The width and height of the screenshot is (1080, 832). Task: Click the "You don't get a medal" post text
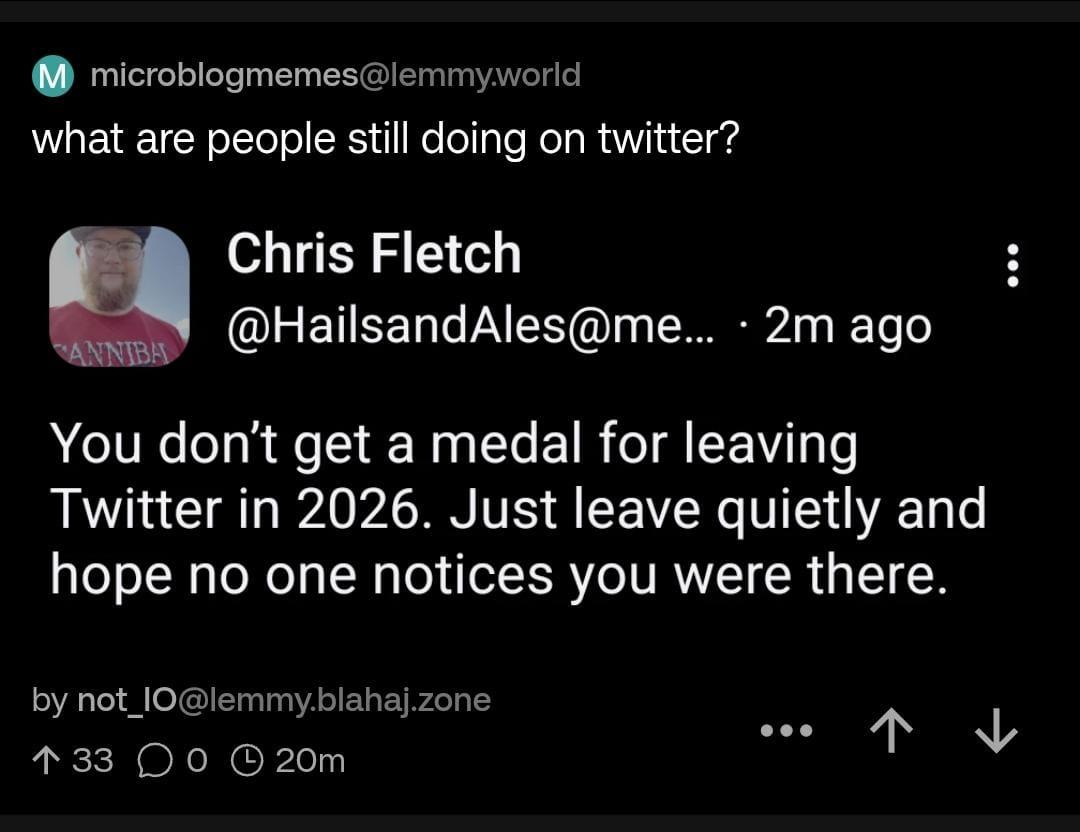518,508
